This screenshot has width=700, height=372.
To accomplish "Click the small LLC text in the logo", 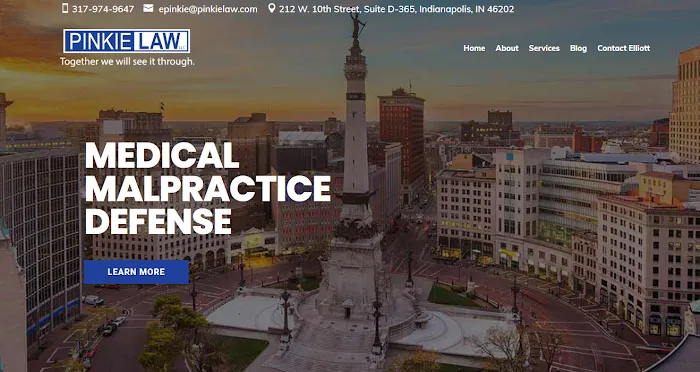I will (182, 47).
